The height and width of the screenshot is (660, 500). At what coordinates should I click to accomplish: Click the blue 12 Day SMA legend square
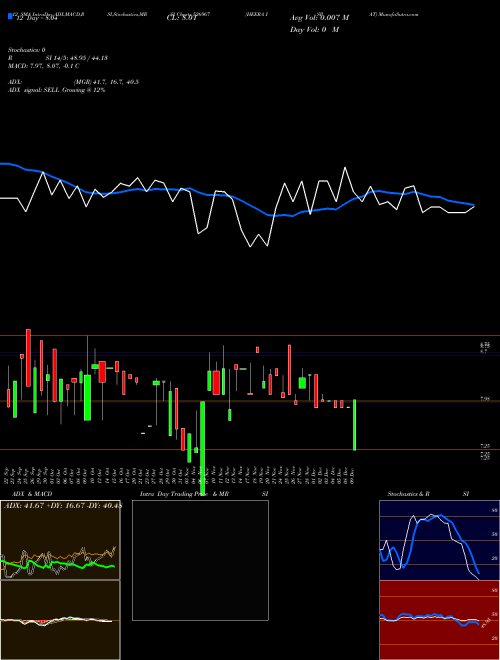click(10, 17)
